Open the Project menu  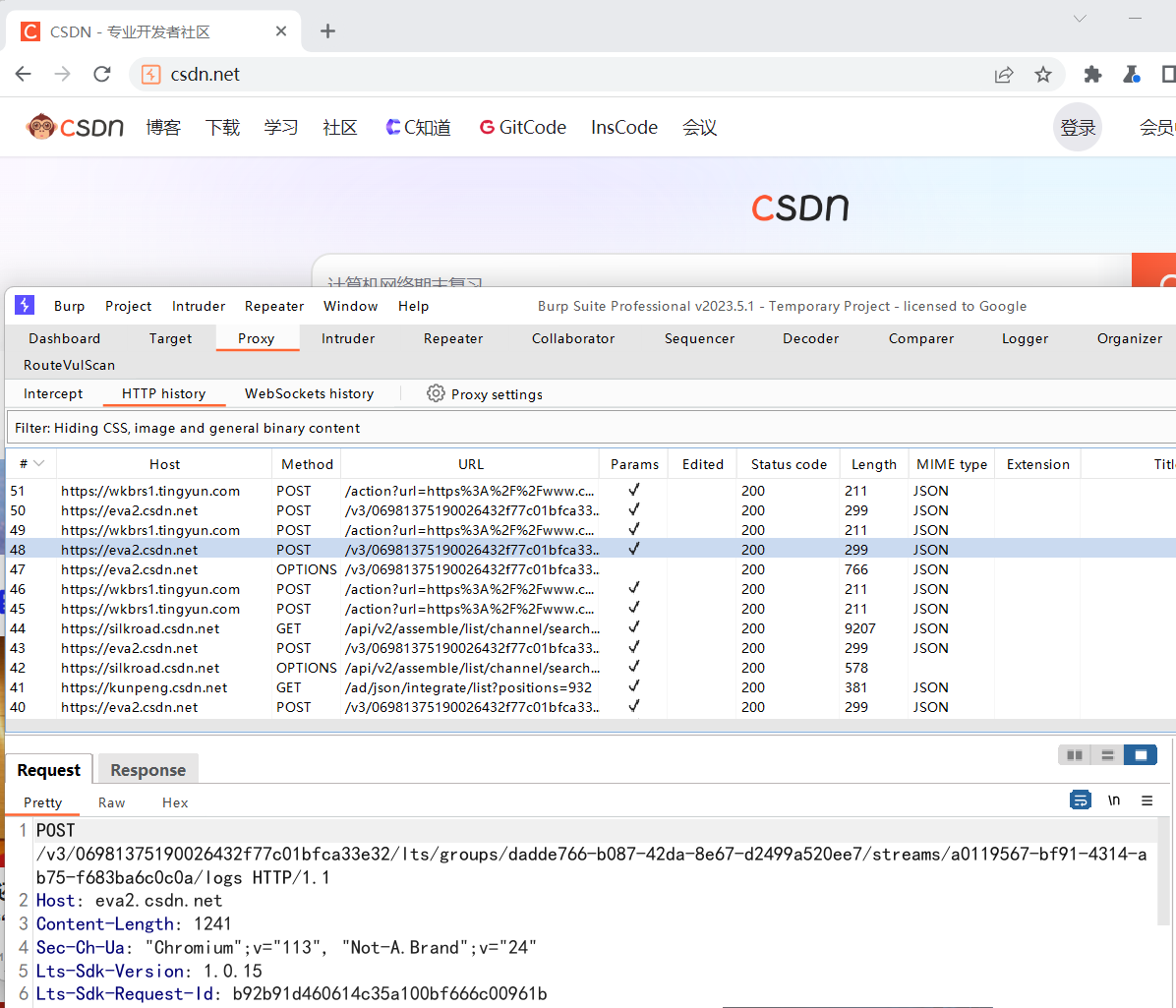pos(128,306)
